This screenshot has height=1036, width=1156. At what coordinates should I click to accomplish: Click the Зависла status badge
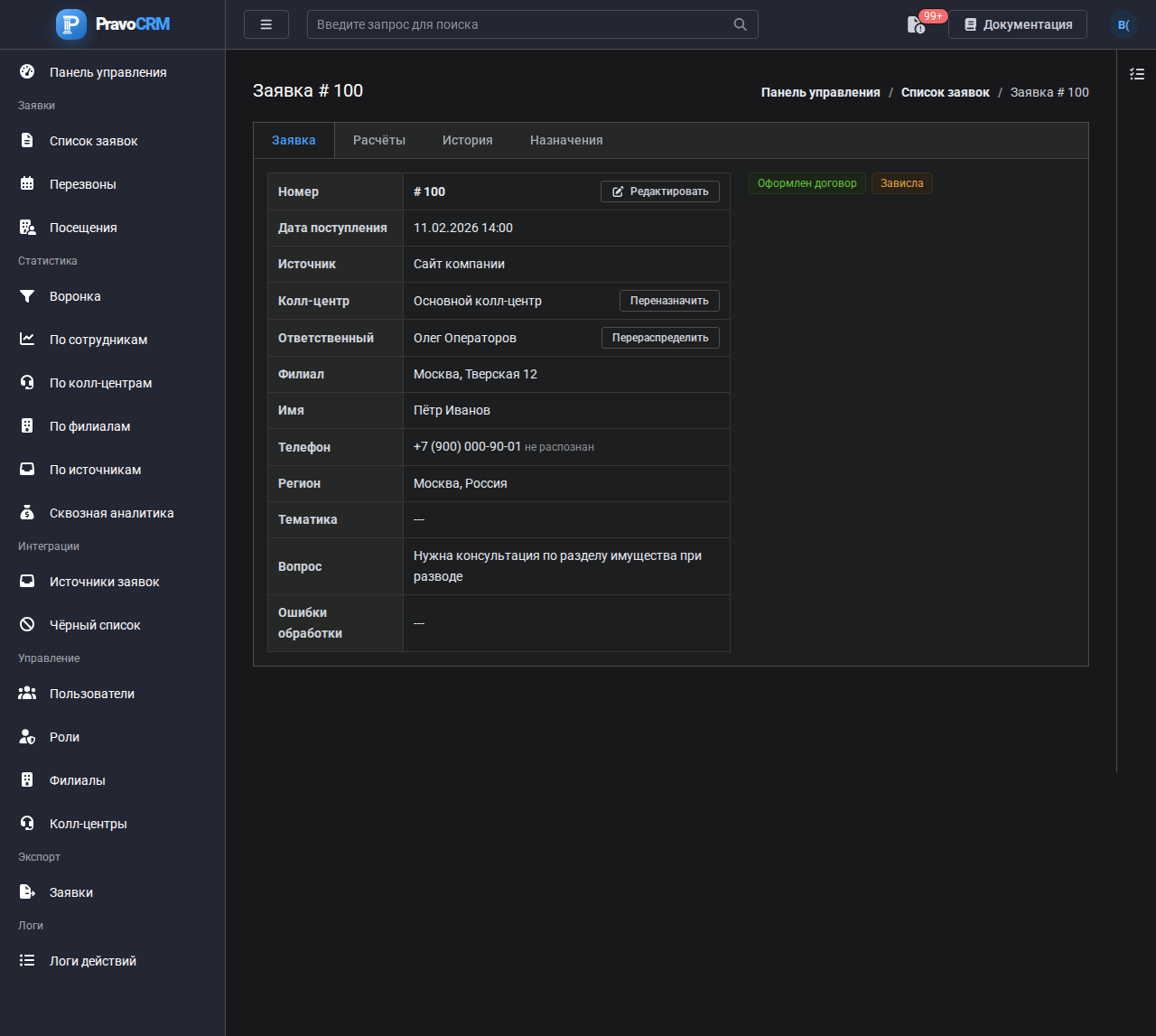click(x=902, y=183)
